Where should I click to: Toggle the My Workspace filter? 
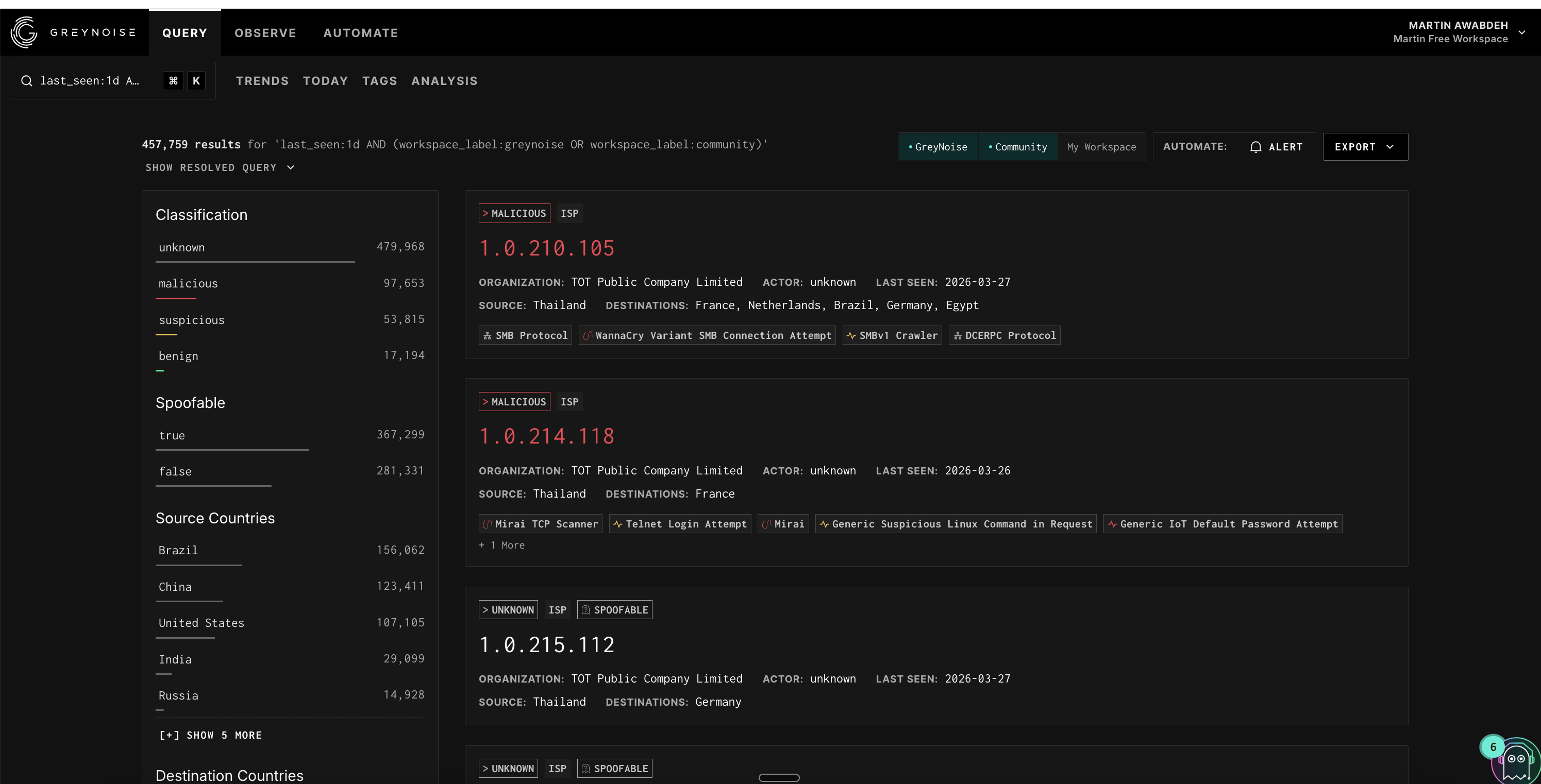coord(1101,147)
